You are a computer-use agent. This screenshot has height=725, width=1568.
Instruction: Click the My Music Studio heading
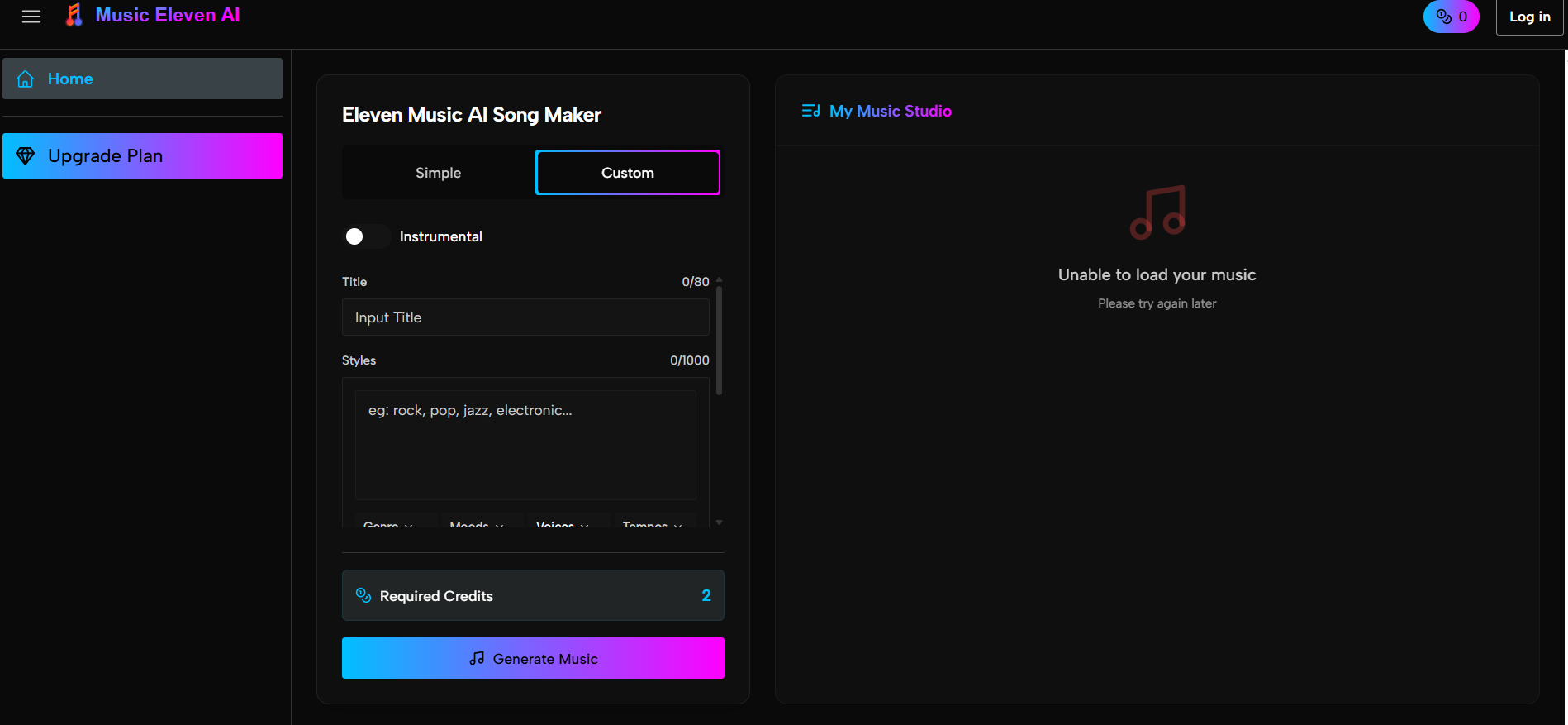(891, 111)
